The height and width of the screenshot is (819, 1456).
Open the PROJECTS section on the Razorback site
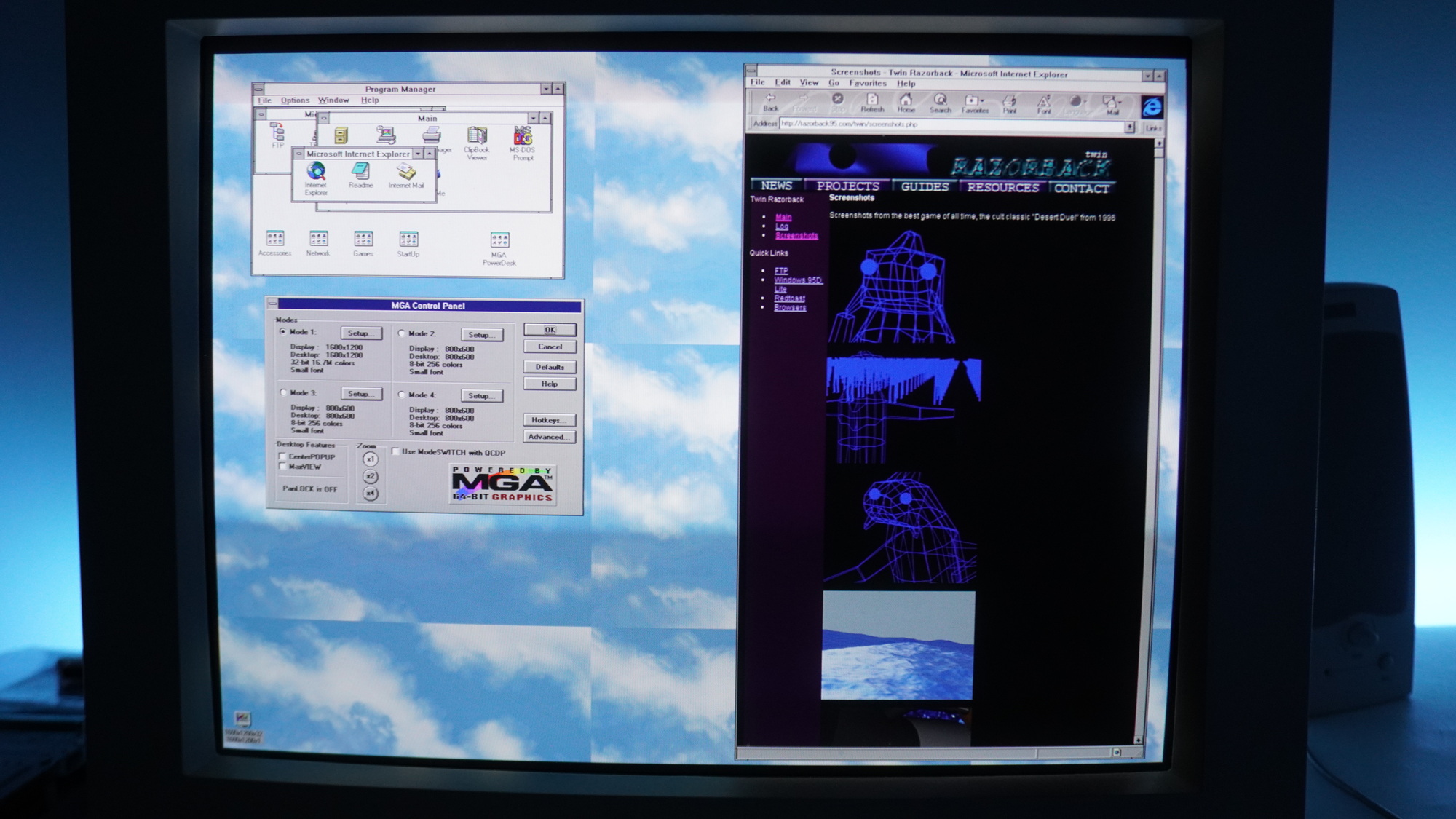click(847, 186)
